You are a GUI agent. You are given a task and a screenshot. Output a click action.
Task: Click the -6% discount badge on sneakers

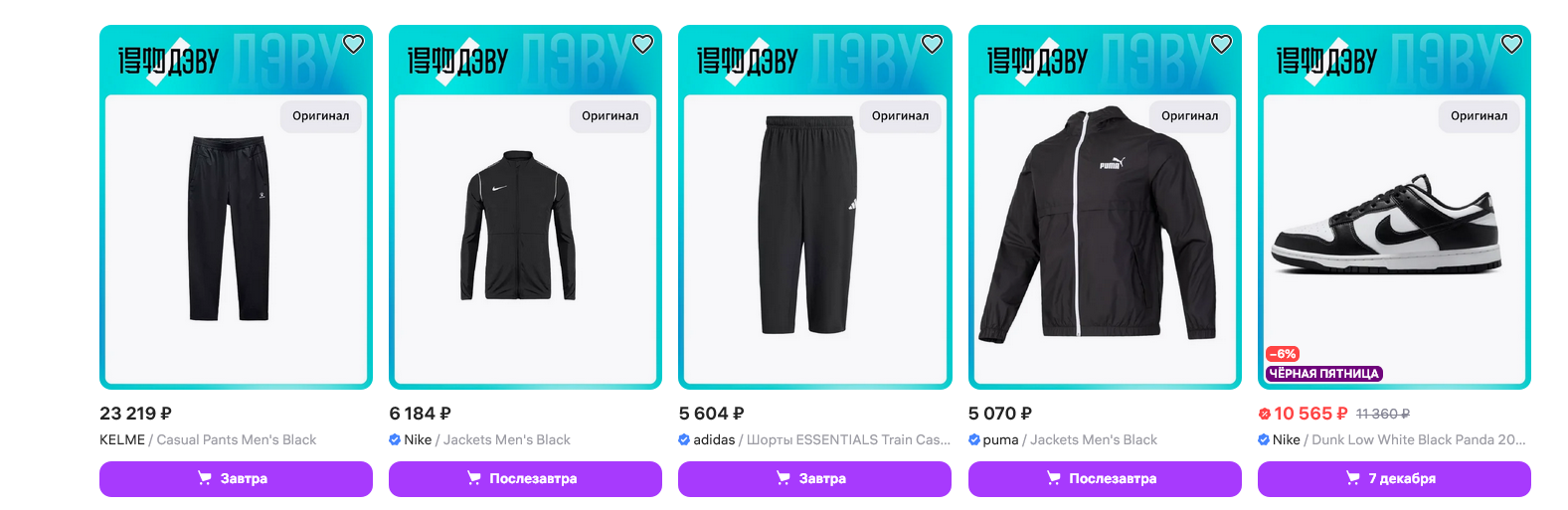(x=1283, y=354)
